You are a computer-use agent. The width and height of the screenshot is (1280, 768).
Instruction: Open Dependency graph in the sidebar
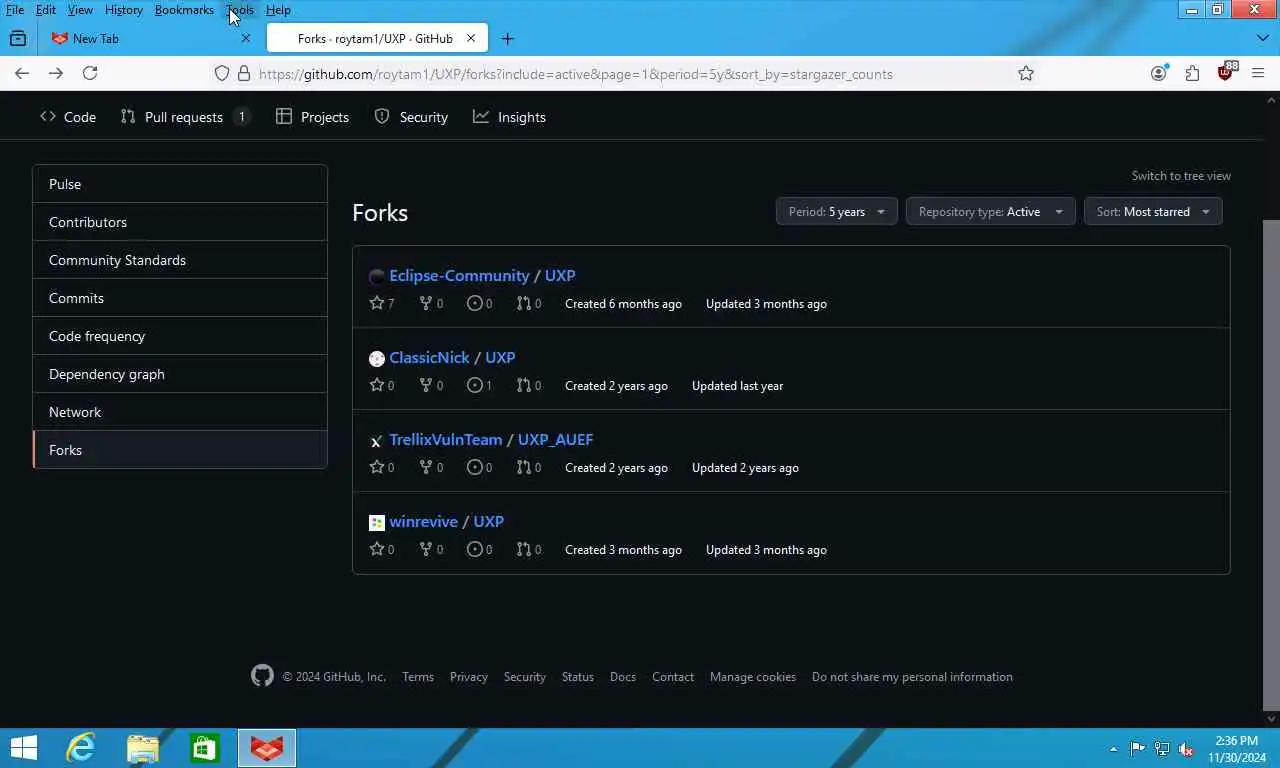click(180, 374)
